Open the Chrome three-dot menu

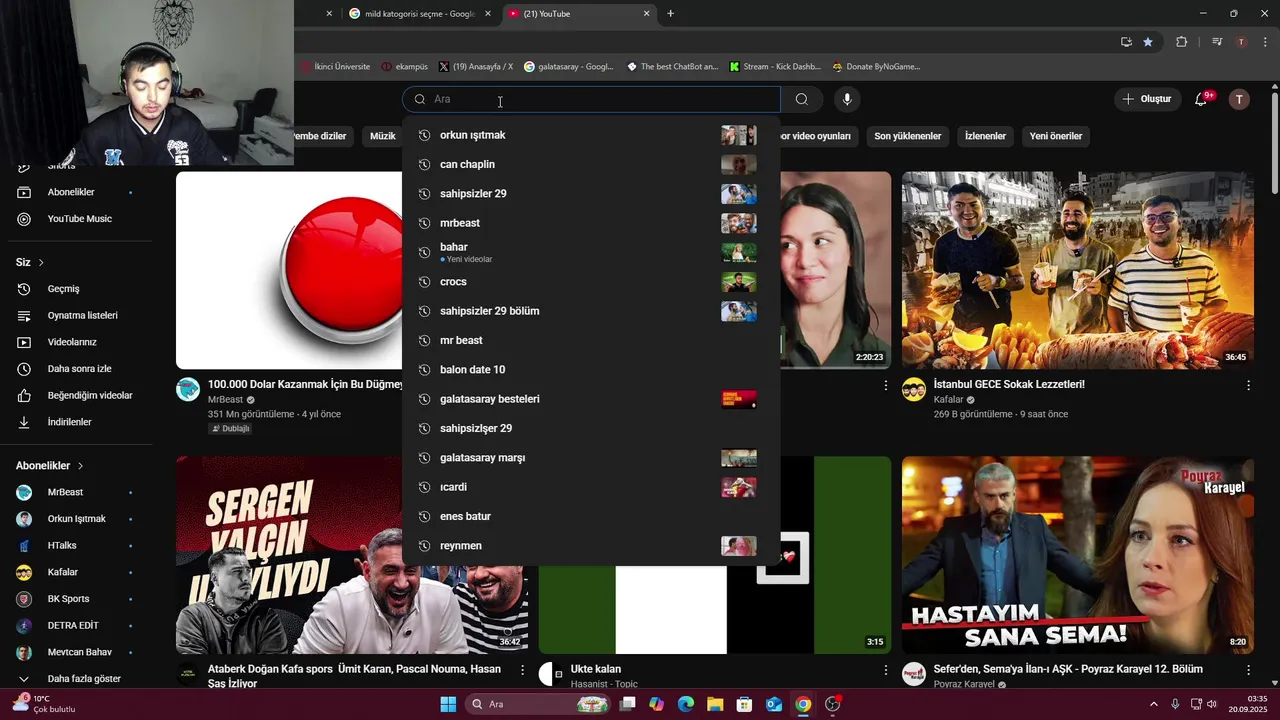1266,42
